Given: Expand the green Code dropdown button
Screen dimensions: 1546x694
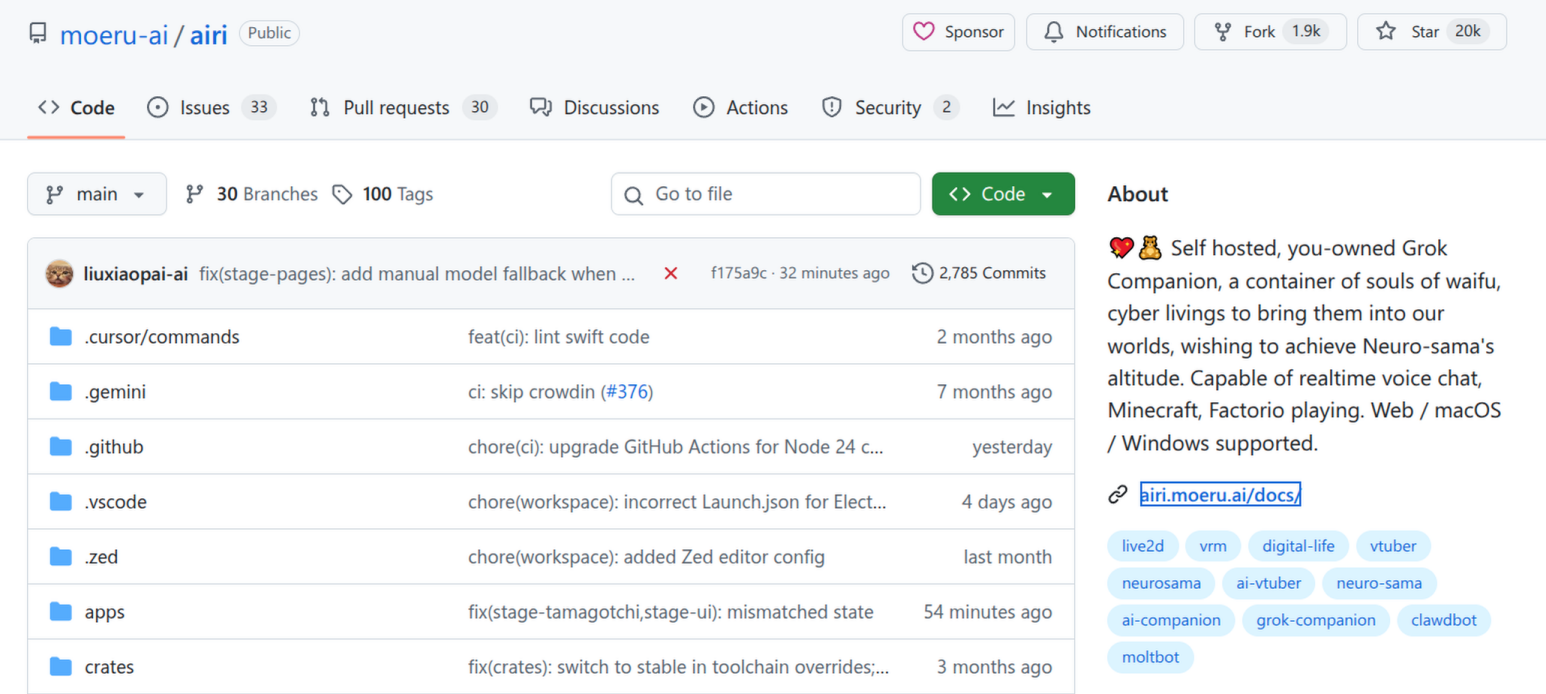Looking at the screenshot, I should (x=1002, y=194).
